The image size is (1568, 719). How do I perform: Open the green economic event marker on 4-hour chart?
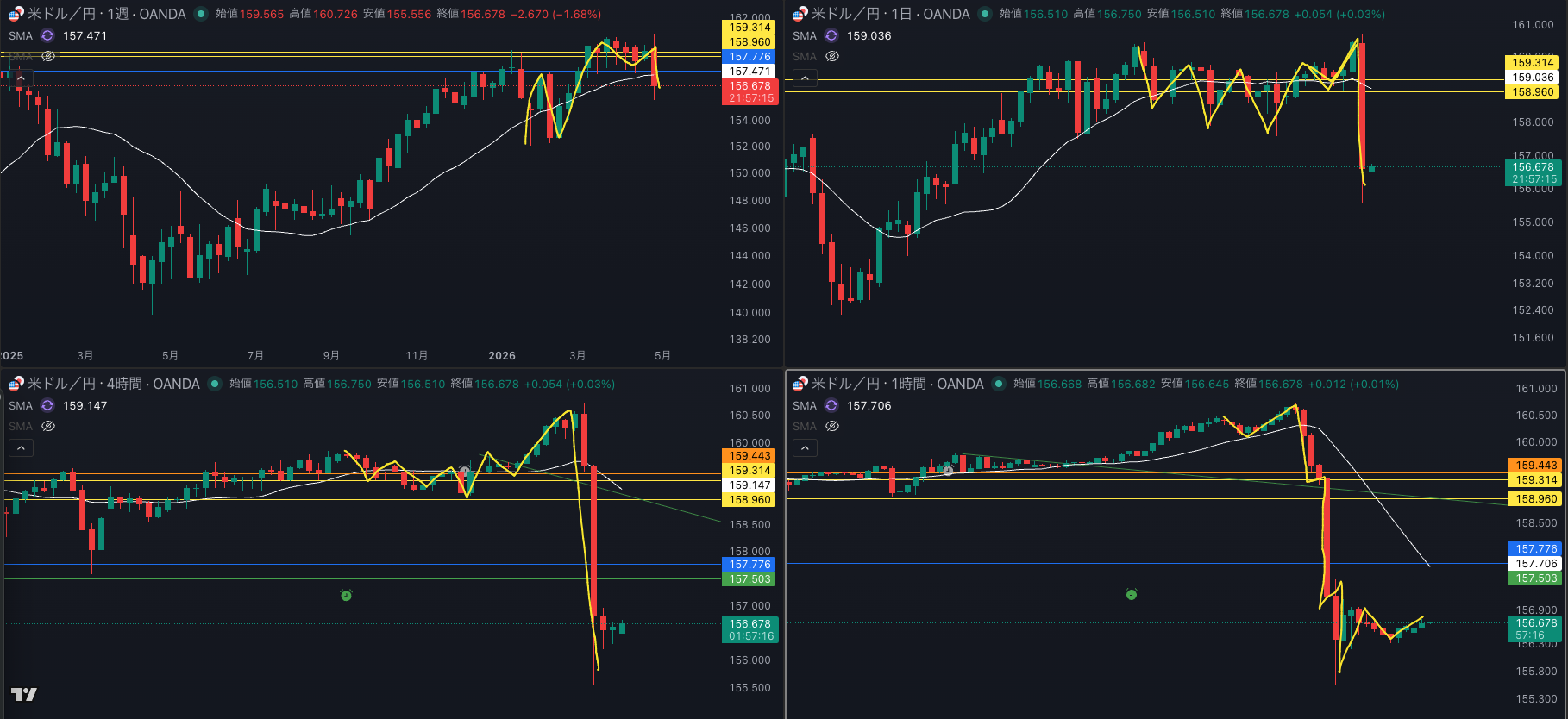346,595
